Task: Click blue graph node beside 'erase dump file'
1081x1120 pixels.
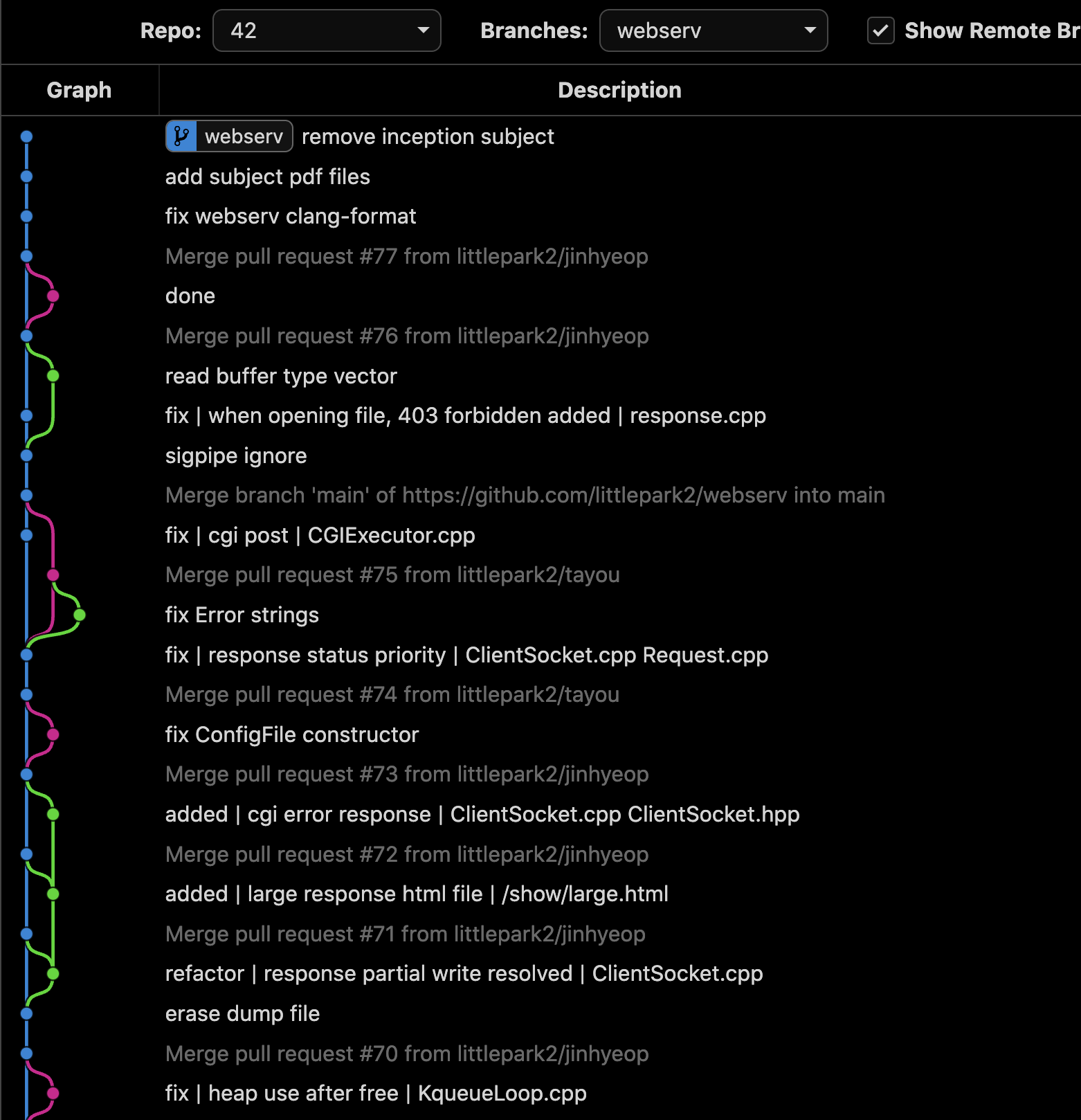Action: (x=26, y=1013)
